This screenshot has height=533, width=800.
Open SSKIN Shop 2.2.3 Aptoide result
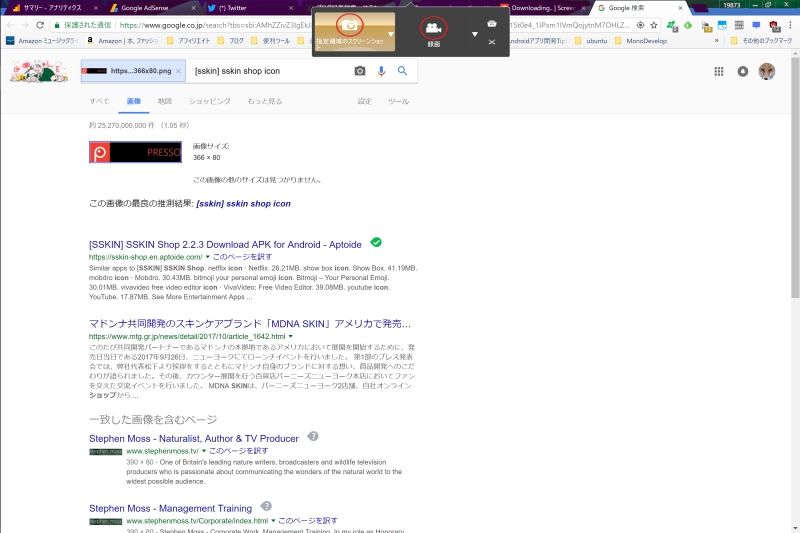[225, 244]
